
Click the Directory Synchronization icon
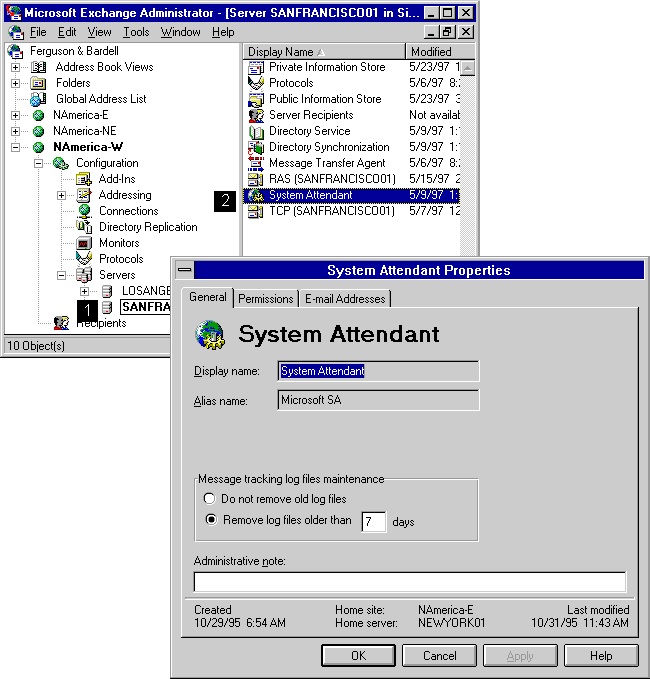coord(256,148)
